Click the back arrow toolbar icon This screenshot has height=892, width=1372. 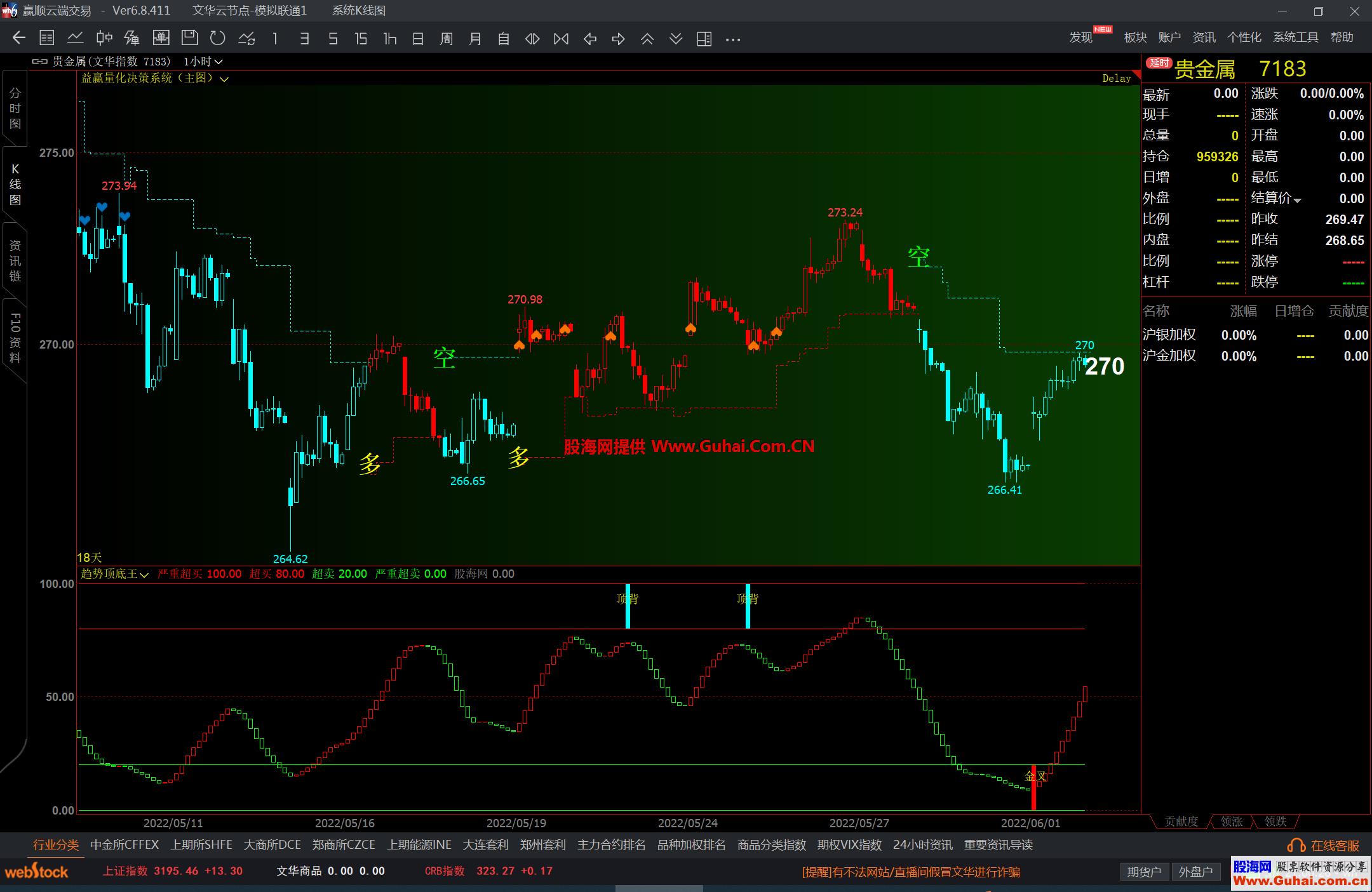tap(19, 38)
